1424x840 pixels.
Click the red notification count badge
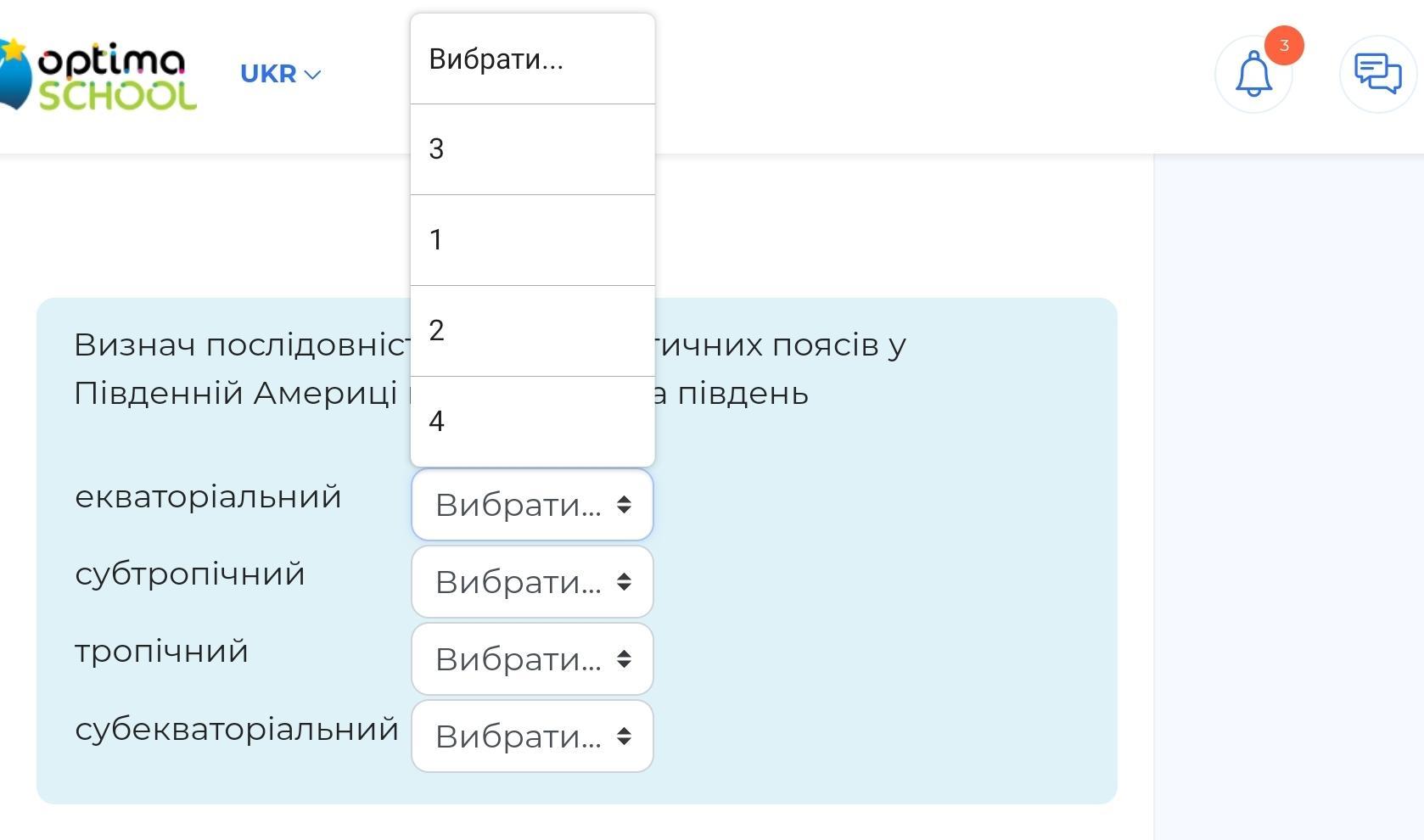tap(1283, 46)
